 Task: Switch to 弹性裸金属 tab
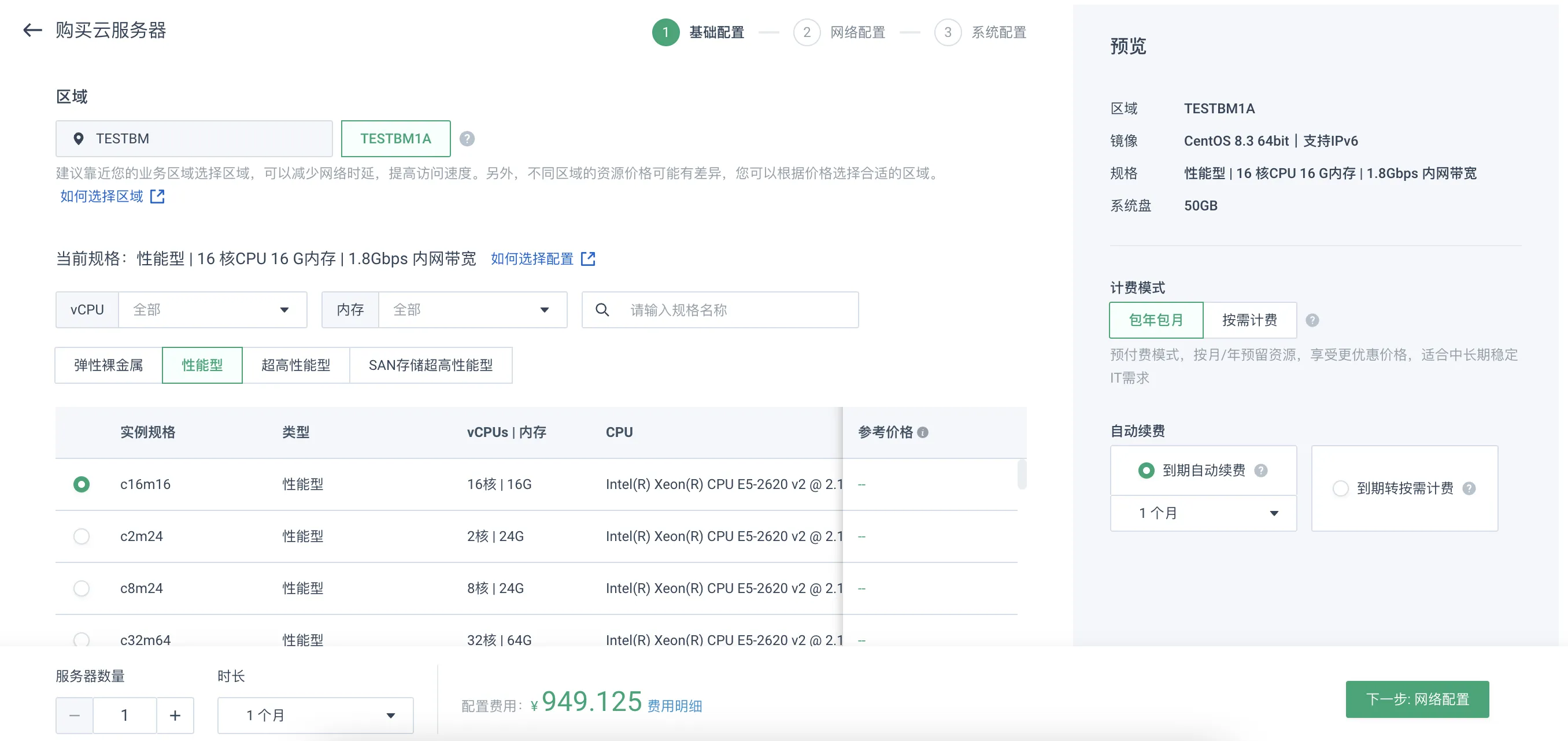[109, 365]
